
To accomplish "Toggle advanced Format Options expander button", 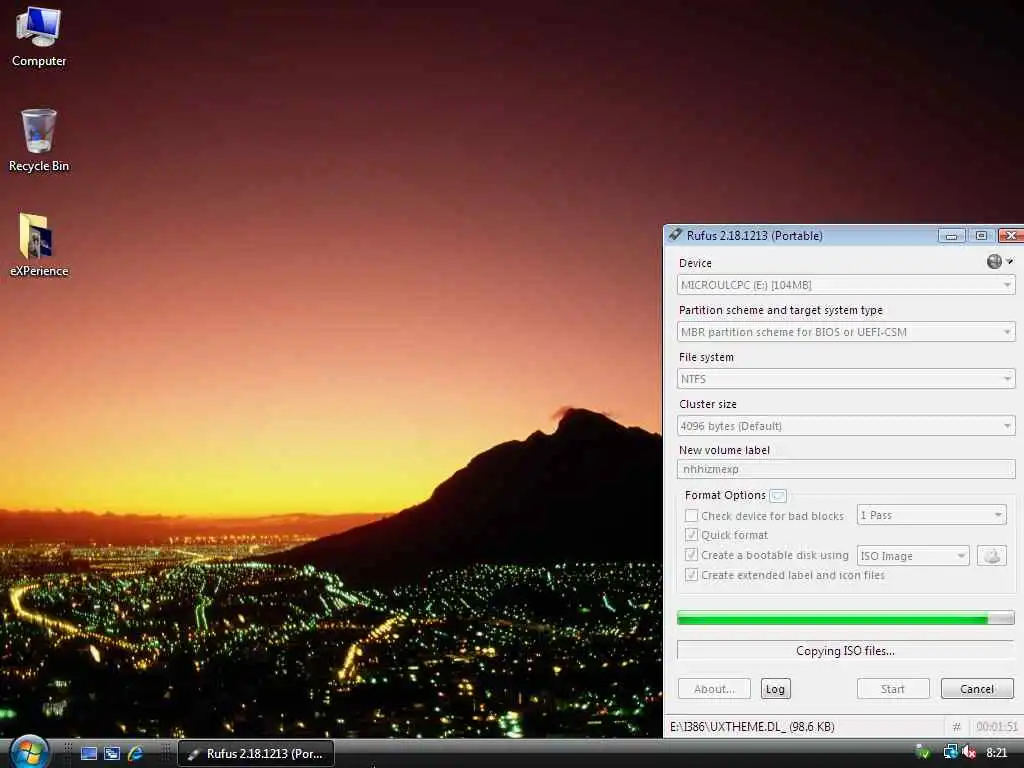I will click(778, 495).
